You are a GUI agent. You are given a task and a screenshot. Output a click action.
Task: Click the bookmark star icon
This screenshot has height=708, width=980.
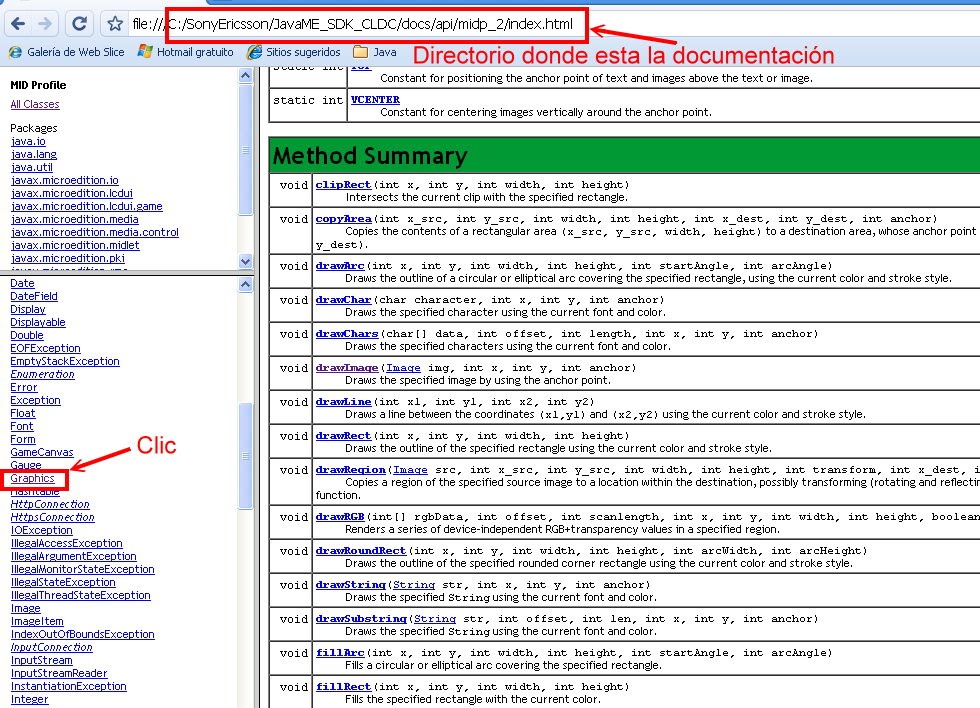click(114, 24)
